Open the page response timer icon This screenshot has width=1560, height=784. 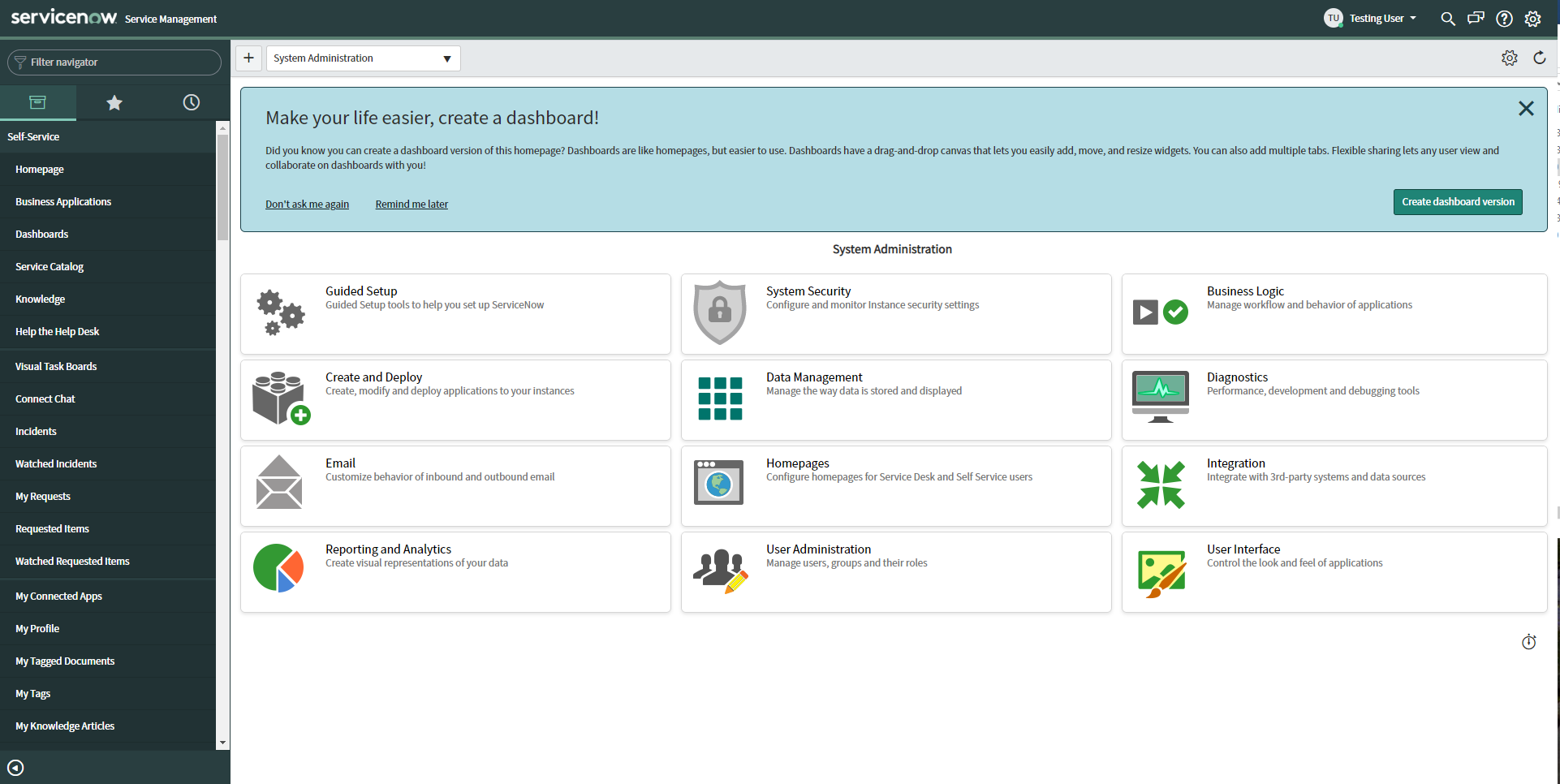pyautogui.click(x=1528, y=642)
